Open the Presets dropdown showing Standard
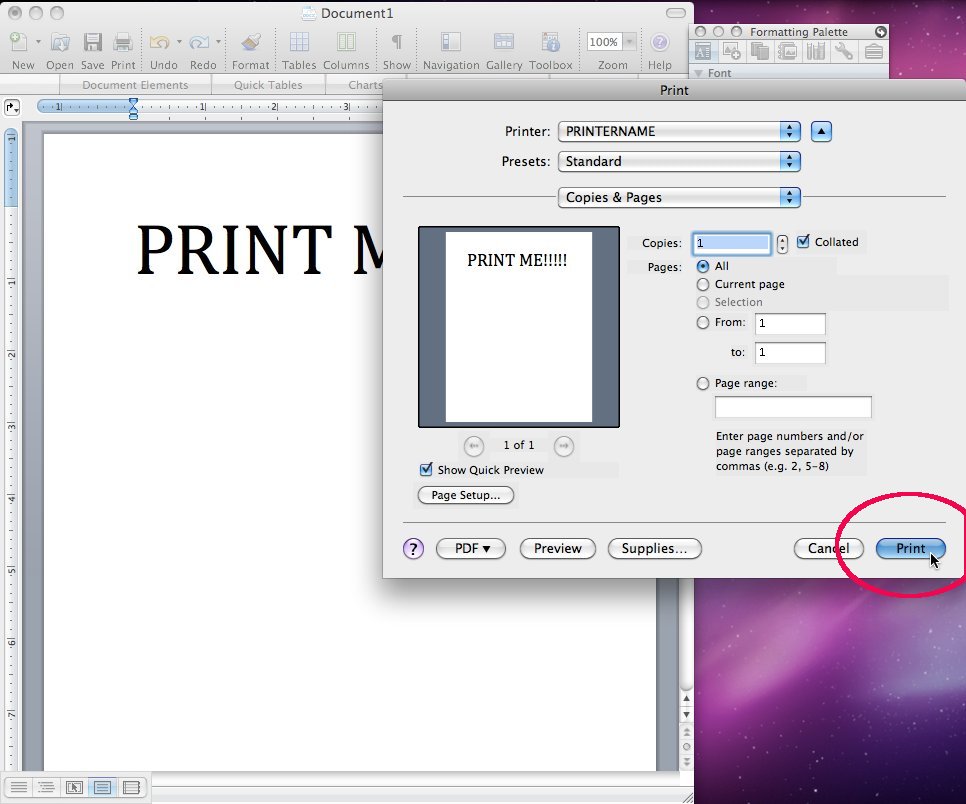966x804 pixels. (x=678, y=160)
